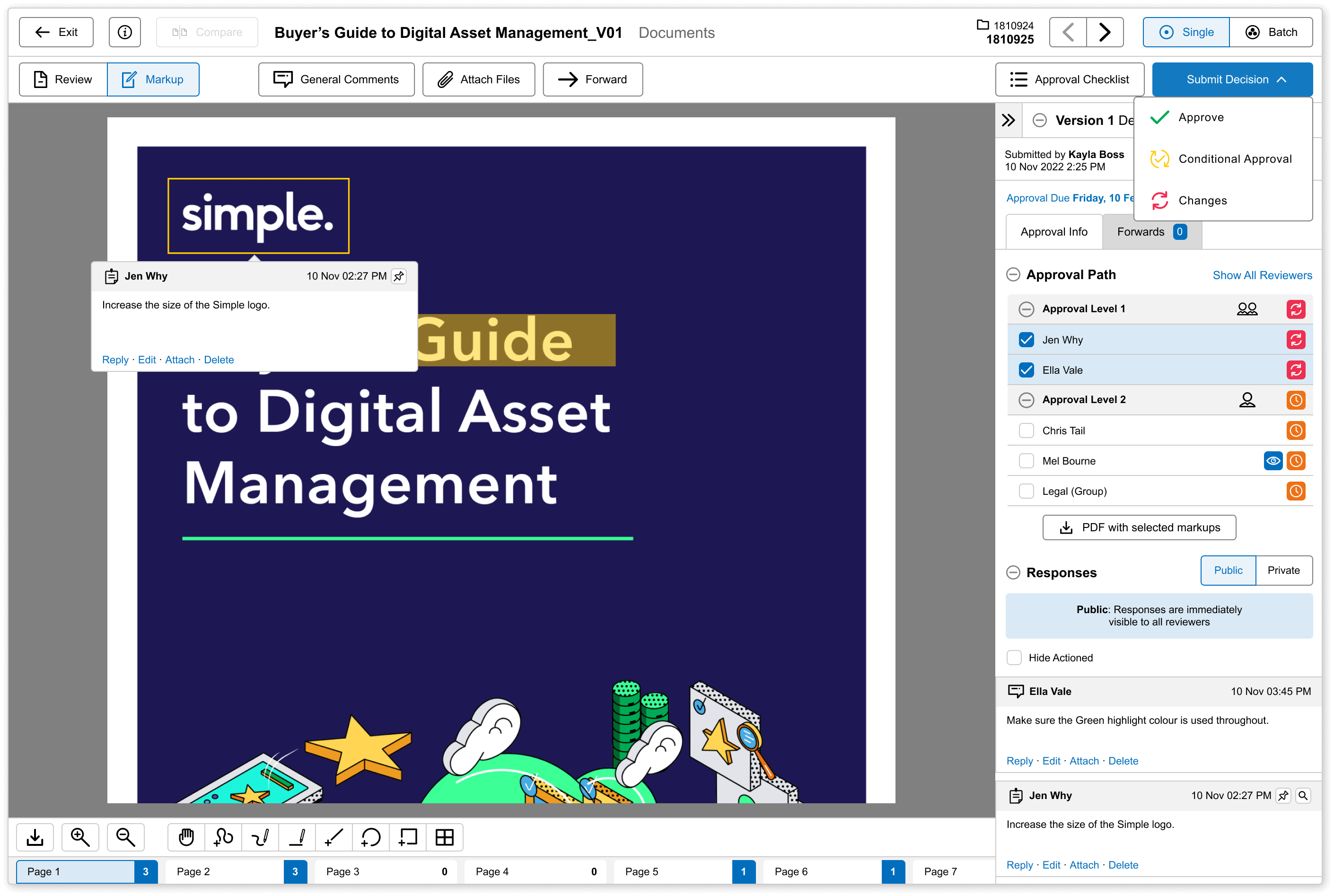Check the Chris Tail reviewer checkbox
1334x896 pixels.
tap(1027, 431)
